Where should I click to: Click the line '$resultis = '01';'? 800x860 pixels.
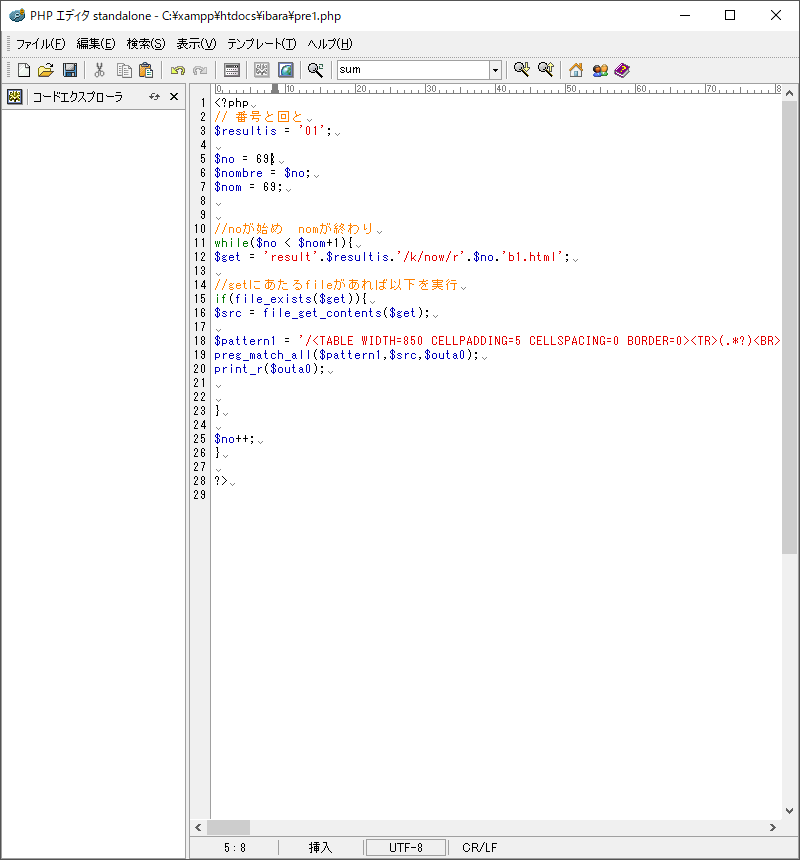[x=273, y=131]
